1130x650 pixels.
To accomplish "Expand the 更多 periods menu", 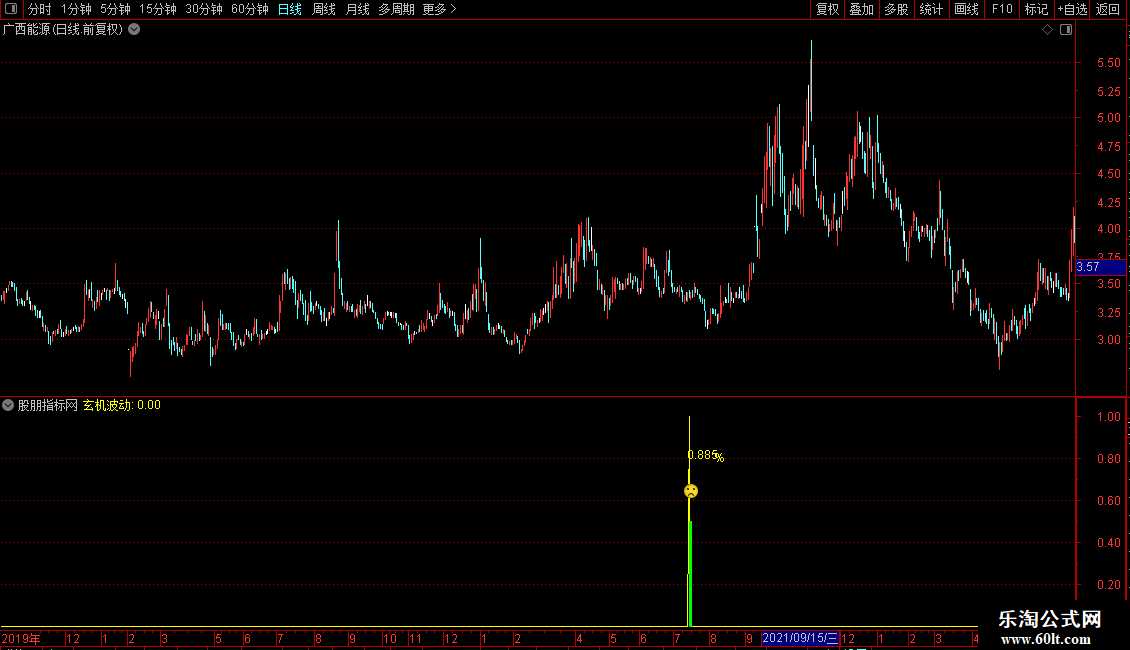I will click(440, 9).
